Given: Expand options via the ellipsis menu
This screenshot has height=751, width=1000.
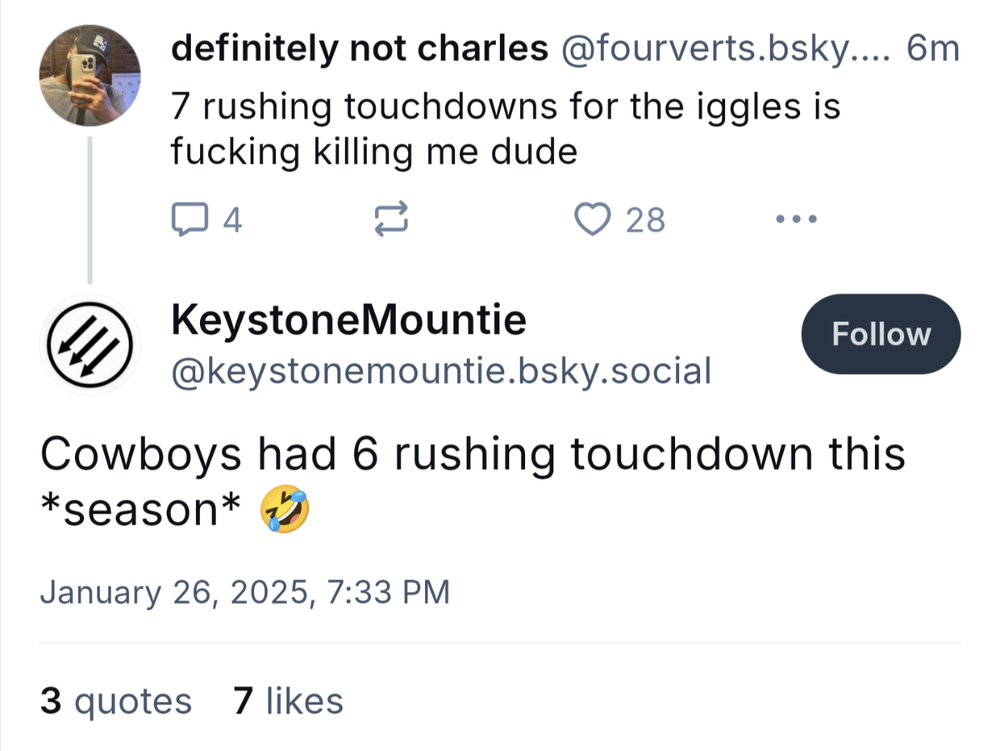Looking at the screenshot, I should pyautogui.click(x=796, y=218).
